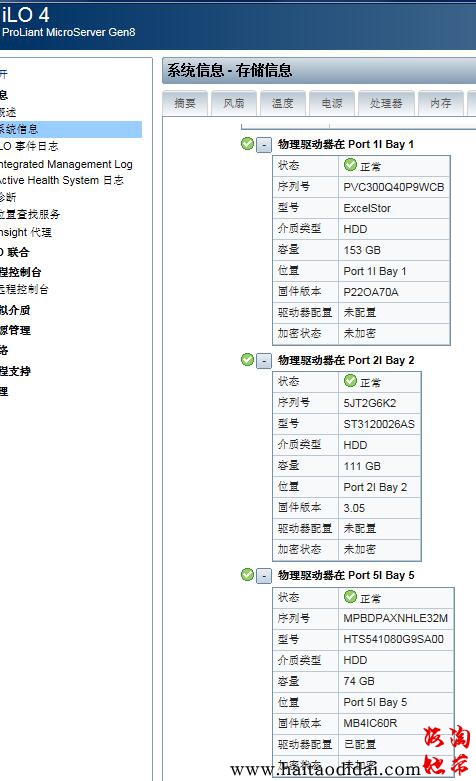Screen dimensions: 476x781
Task: Open the 电源 tab
Action: 332,104
